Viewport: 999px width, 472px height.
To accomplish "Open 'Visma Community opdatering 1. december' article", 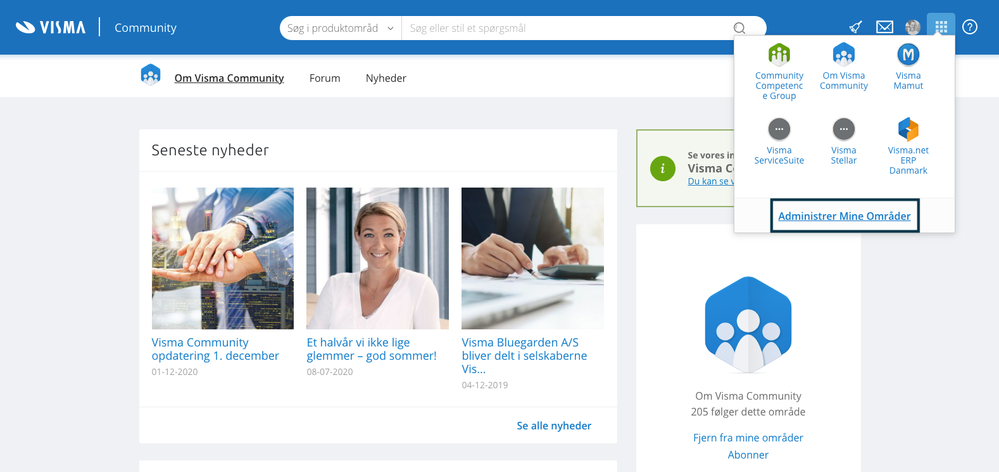I will click(215, 349).
